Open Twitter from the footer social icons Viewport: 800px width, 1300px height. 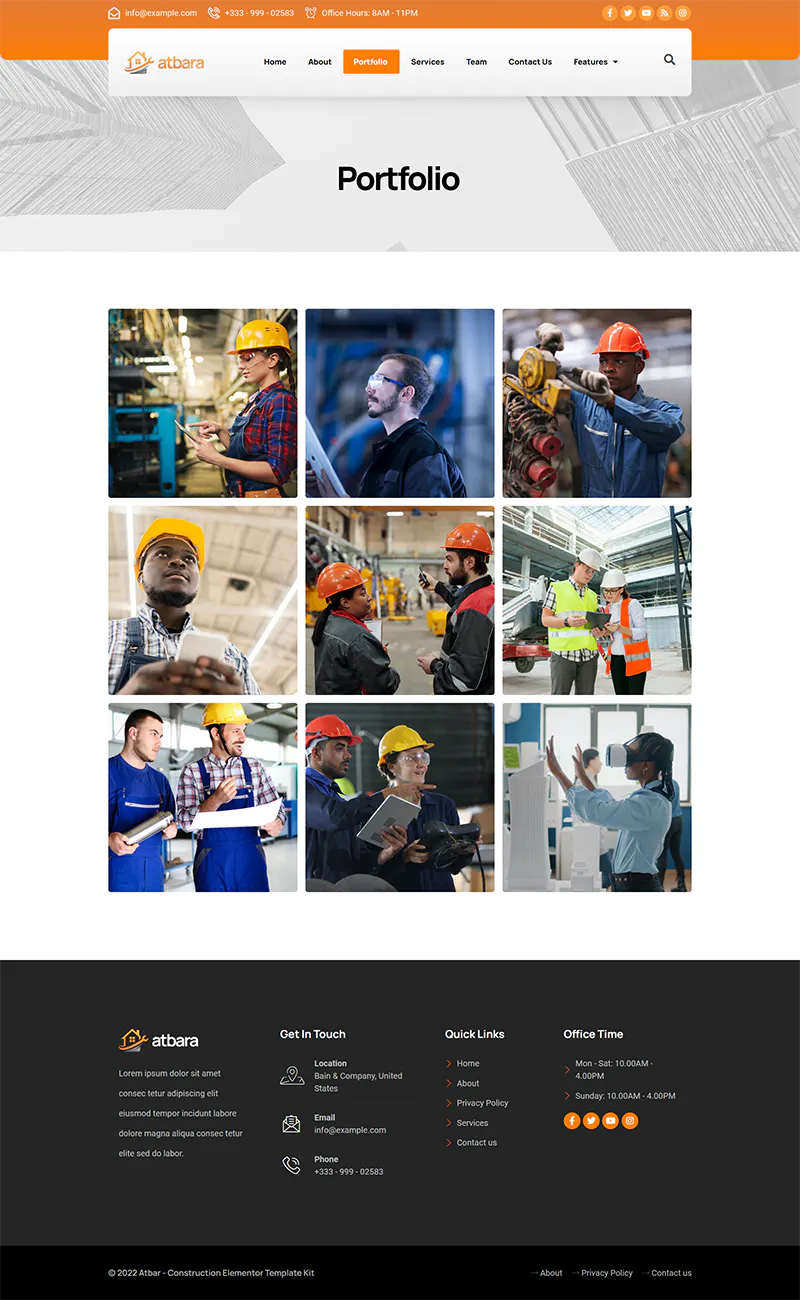[x=591, y=1121]
